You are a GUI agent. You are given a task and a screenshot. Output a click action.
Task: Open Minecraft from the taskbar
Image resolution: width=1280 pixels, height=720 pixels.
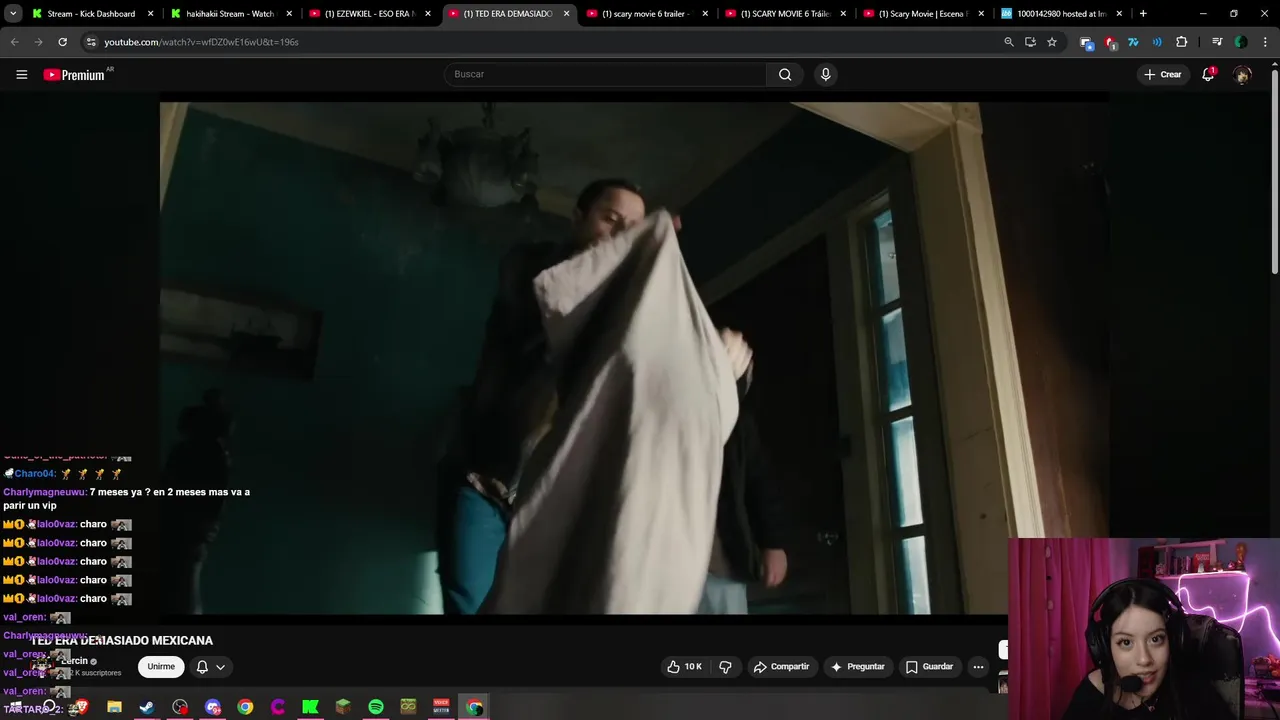pyautogui.click(x=343, y=707)
